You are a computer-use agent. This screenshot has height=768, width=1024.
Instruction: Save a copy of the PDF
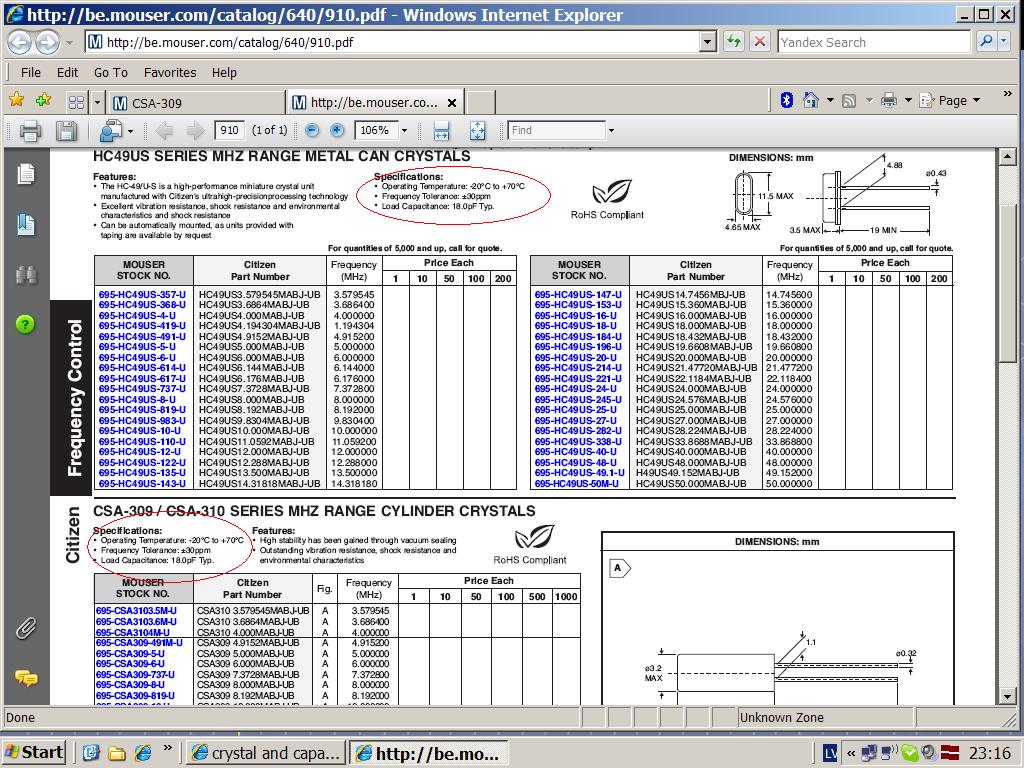tap(67, 131)
